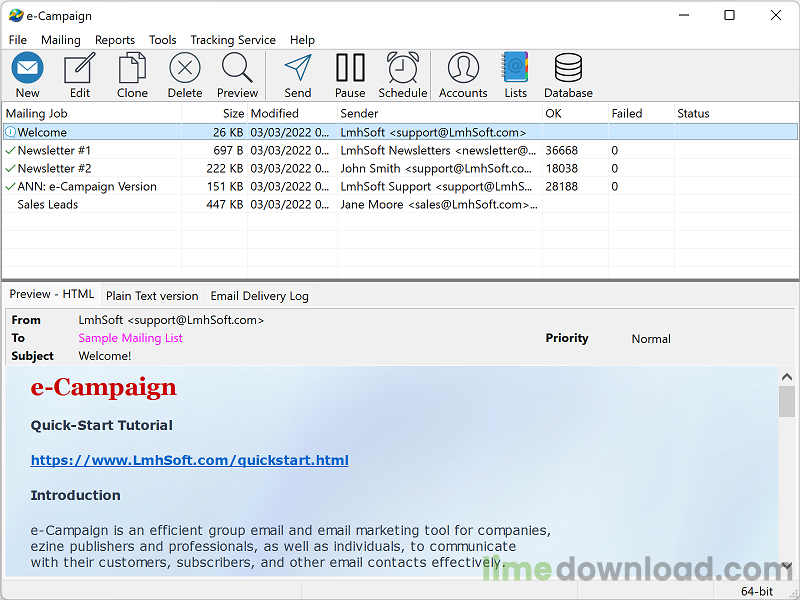Viewport: 800px width, 600px height.
Task: Open the Accounts toolbar icon
Action: pyautogui.click(x=463, y=69)
